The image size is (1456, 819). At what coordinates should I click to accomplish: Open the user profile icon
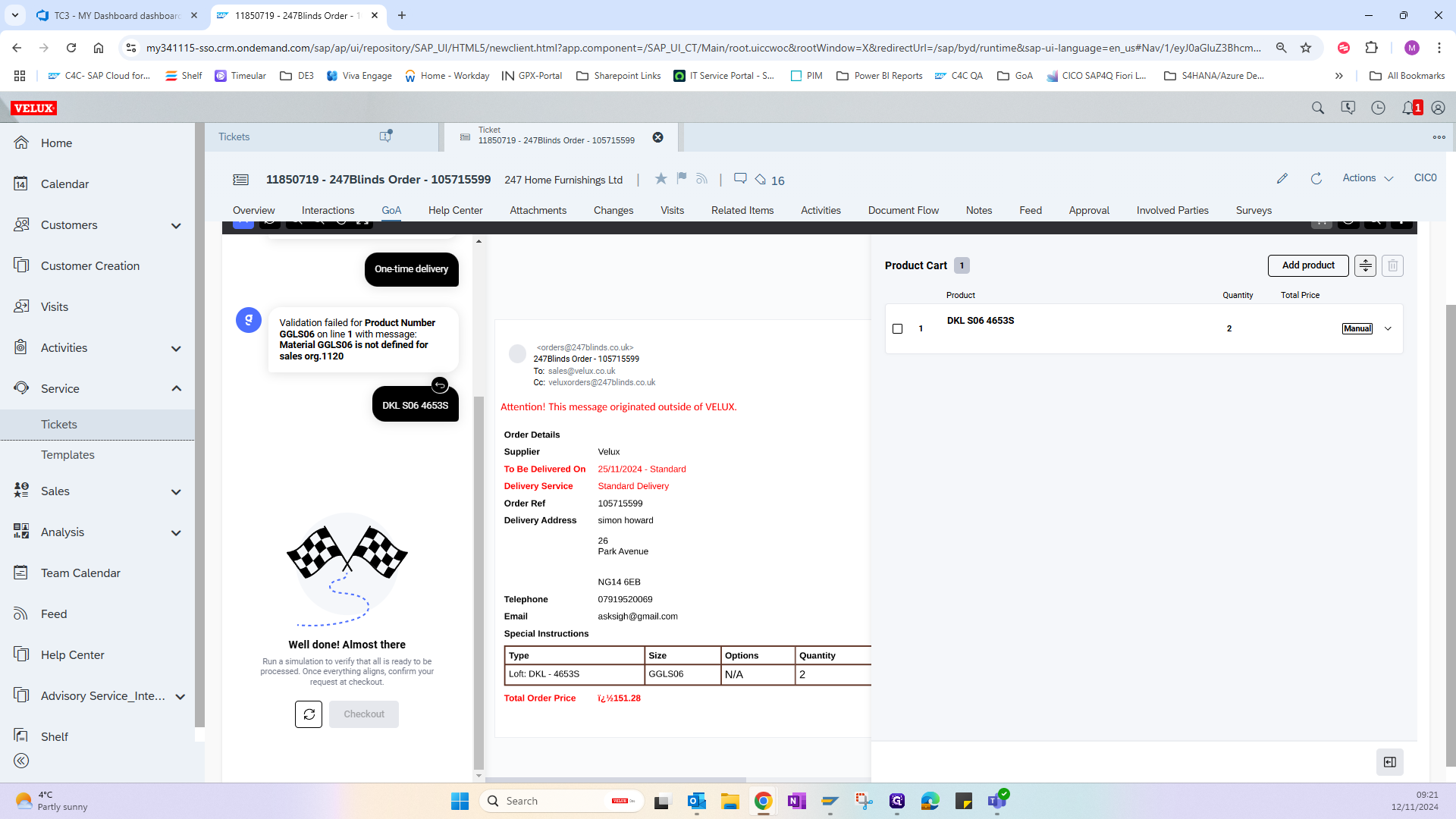1438,108
